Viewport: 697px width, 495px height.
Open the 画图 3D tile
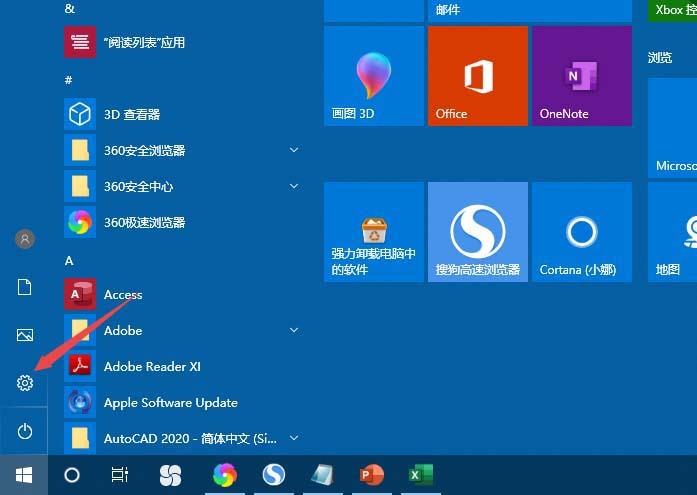(x=374, y=76)
